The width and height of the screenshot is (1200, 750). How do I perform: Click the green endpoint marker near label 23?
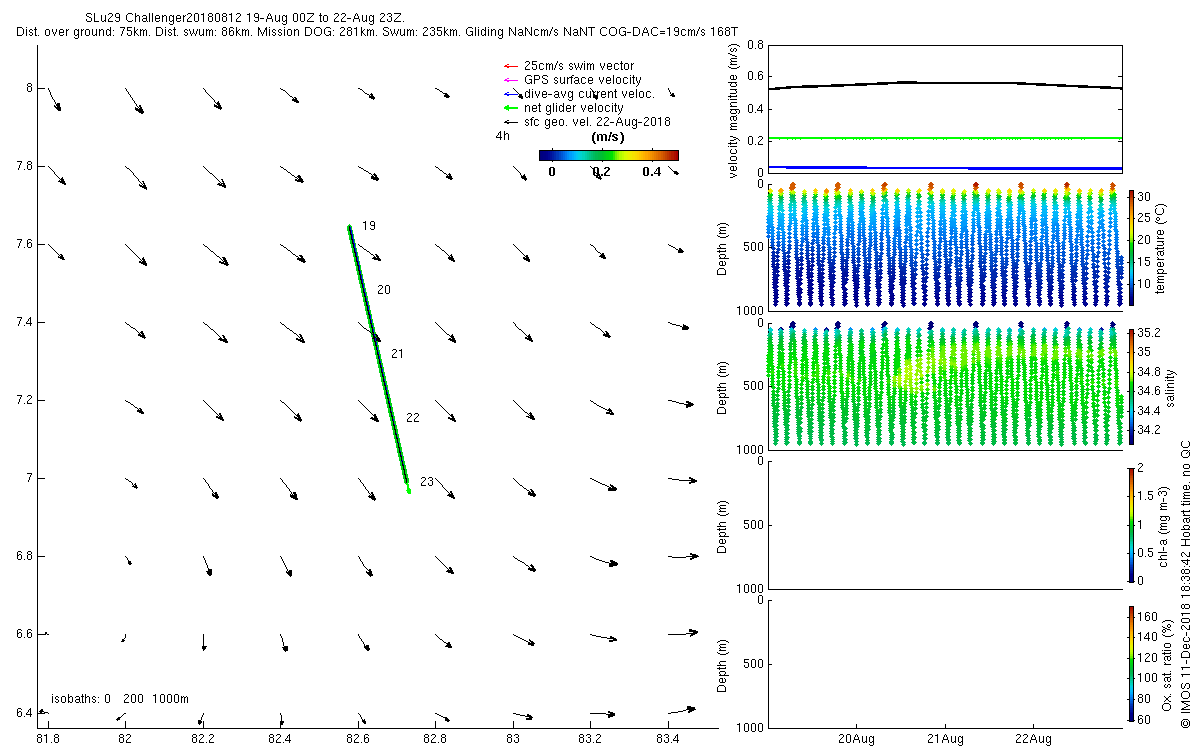point(408,490)
